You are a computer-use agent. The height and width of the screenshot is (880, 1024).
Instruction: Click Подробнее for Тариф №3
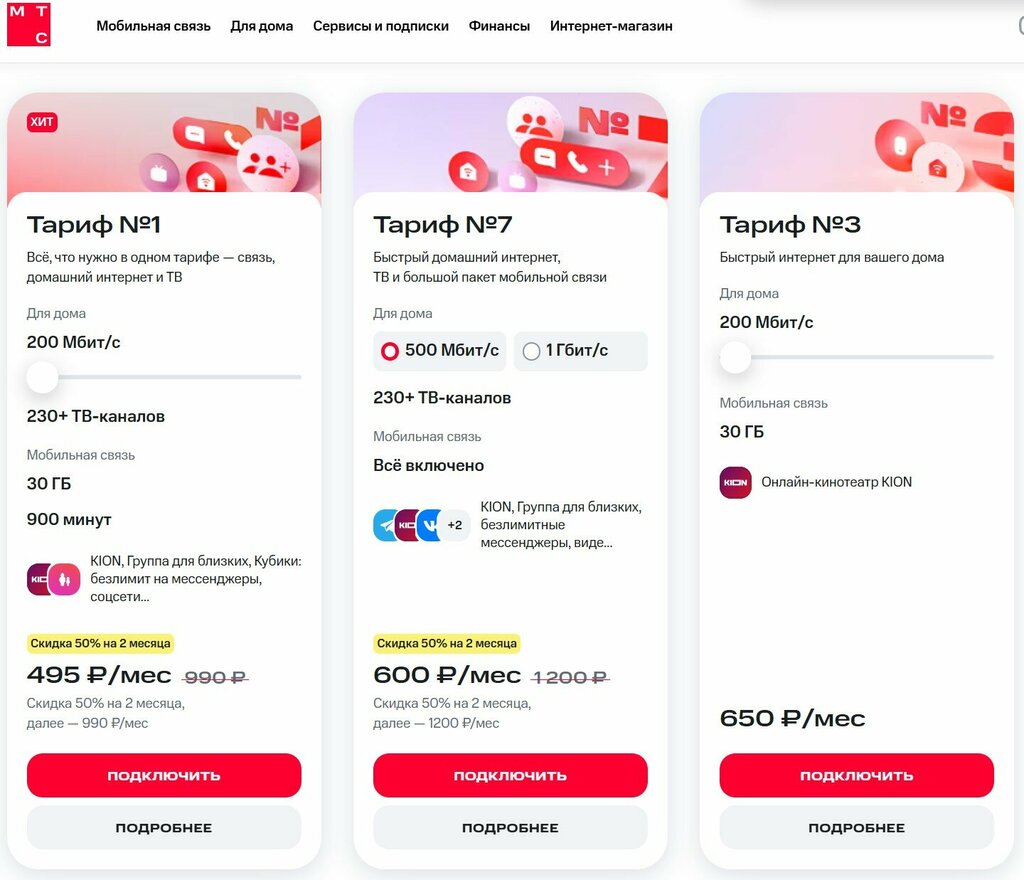tap(856, 827)
